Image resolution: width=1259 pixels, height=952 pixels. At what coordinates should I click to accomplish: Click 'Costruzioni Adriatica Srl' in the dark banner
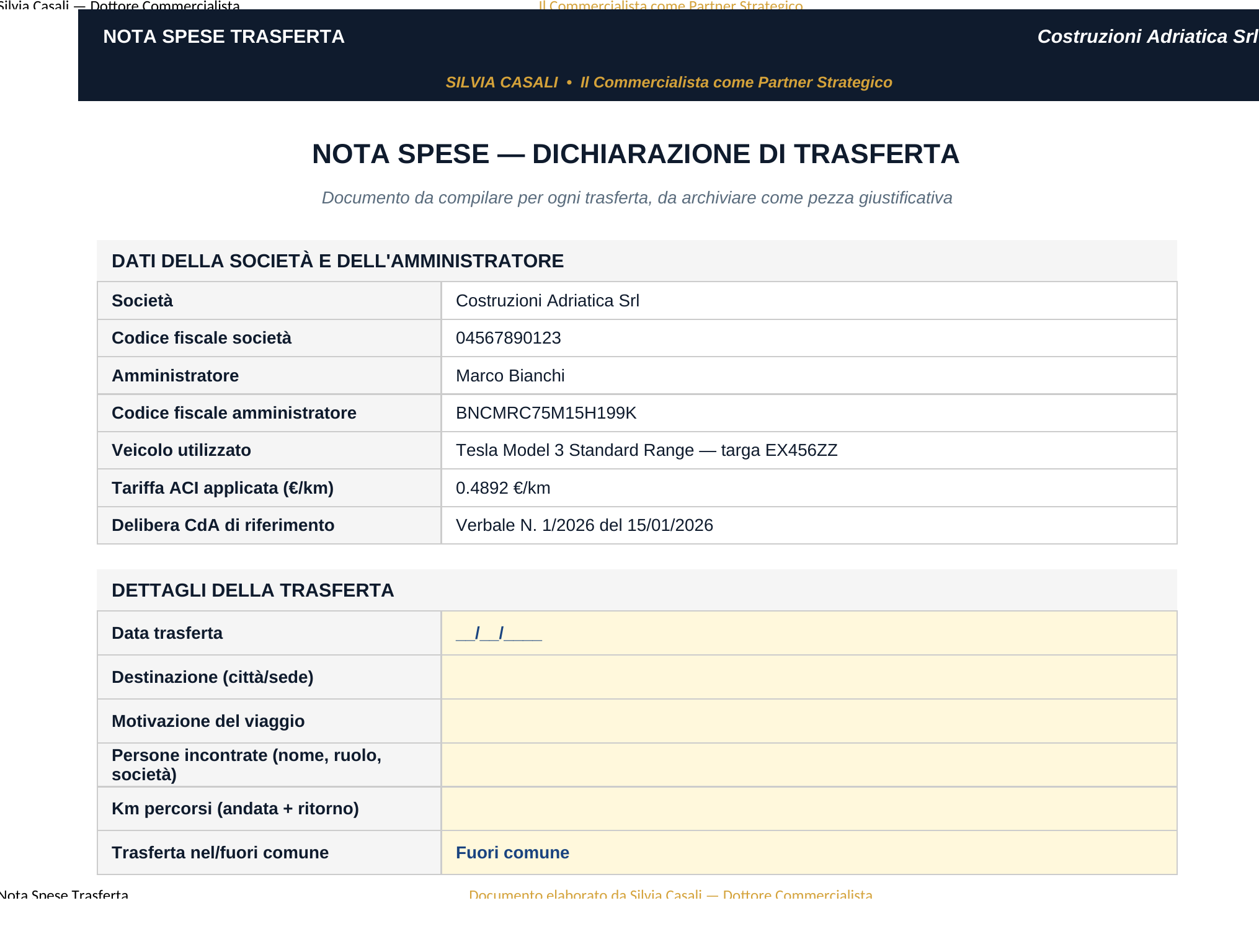(x=1147, y=37)
